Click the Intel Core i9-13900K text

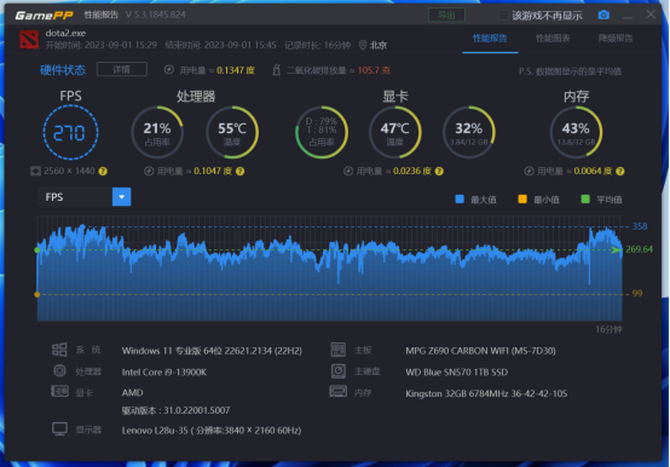pos(164,372)
